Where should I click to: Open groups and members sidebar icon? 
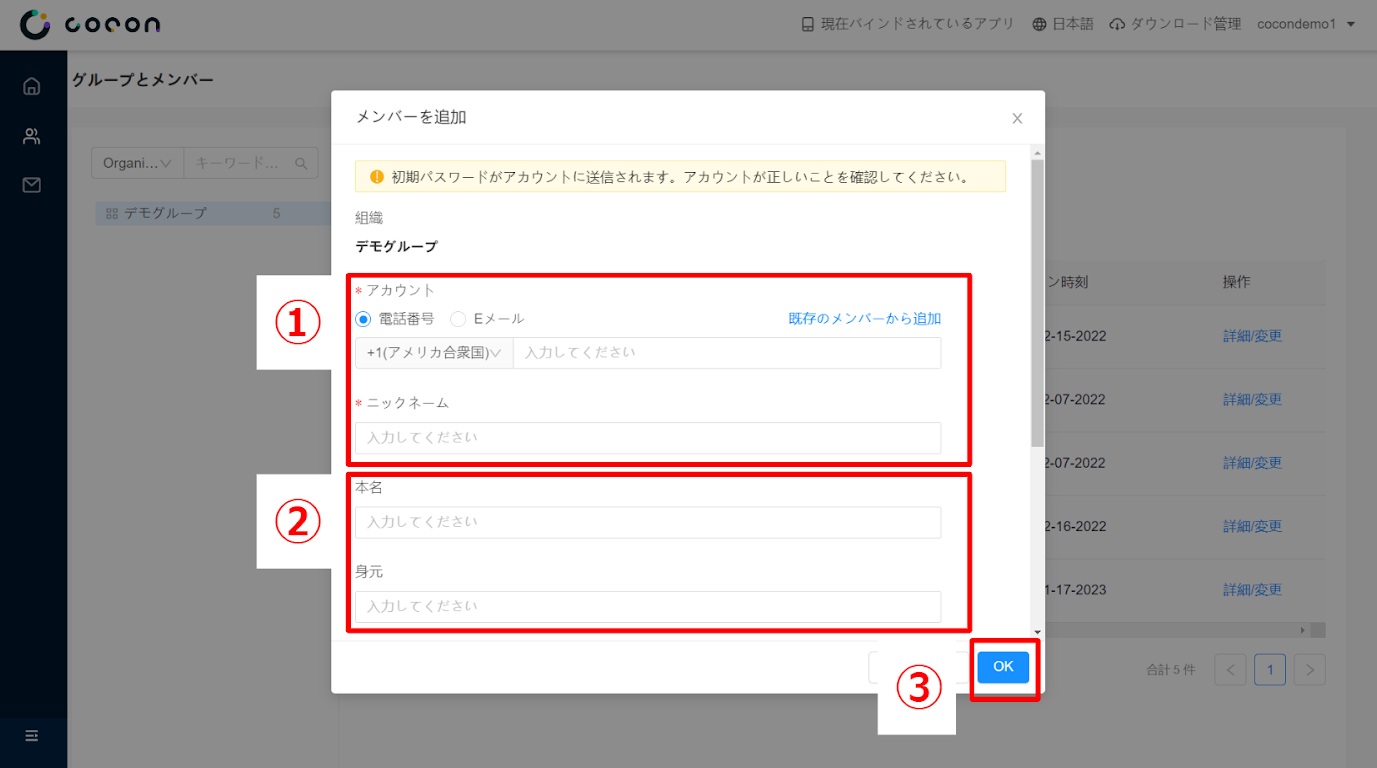point(32,136)
